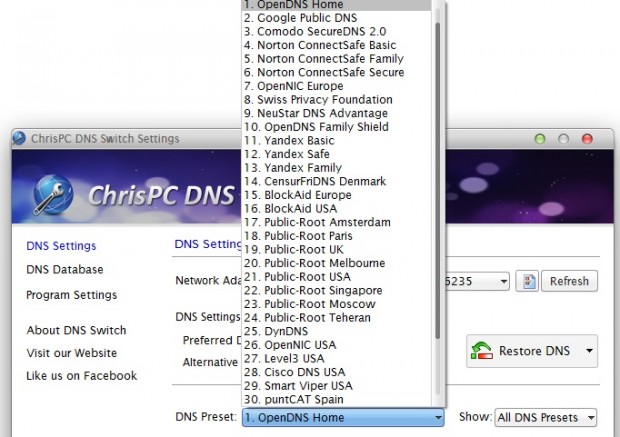Pick 27. Level3 USA preset
This screenshot has width=620, height=437.
click(336, 359)
